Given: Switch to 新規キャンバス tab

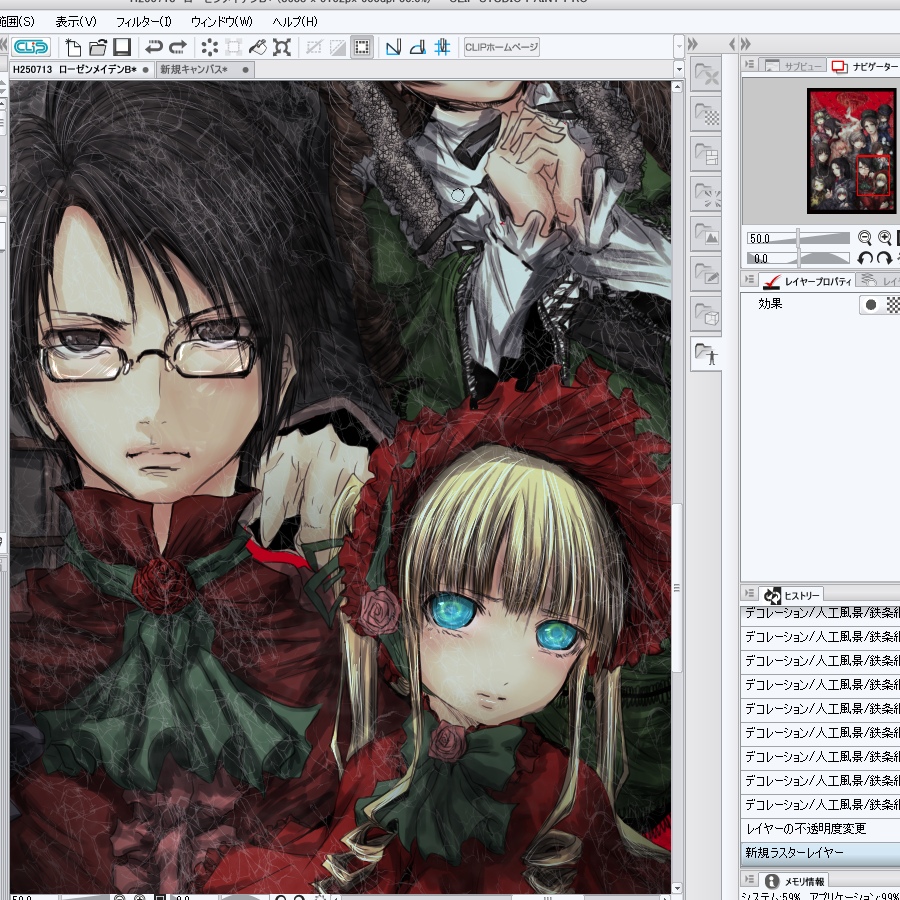Looking at the screenshot, I should tap(194, 69).
